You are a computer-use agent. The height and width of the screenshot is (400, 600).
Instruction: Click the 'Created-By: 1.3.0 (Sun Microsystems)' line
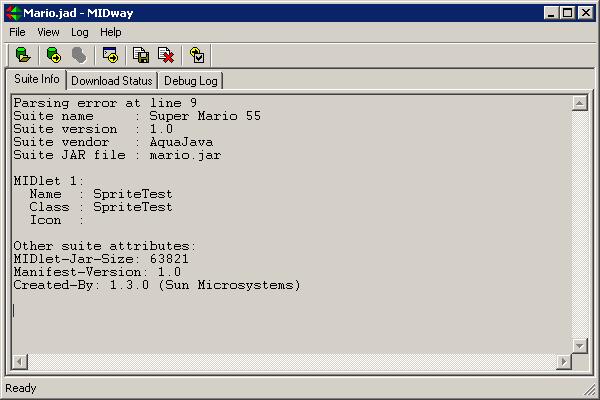(157, 285)
